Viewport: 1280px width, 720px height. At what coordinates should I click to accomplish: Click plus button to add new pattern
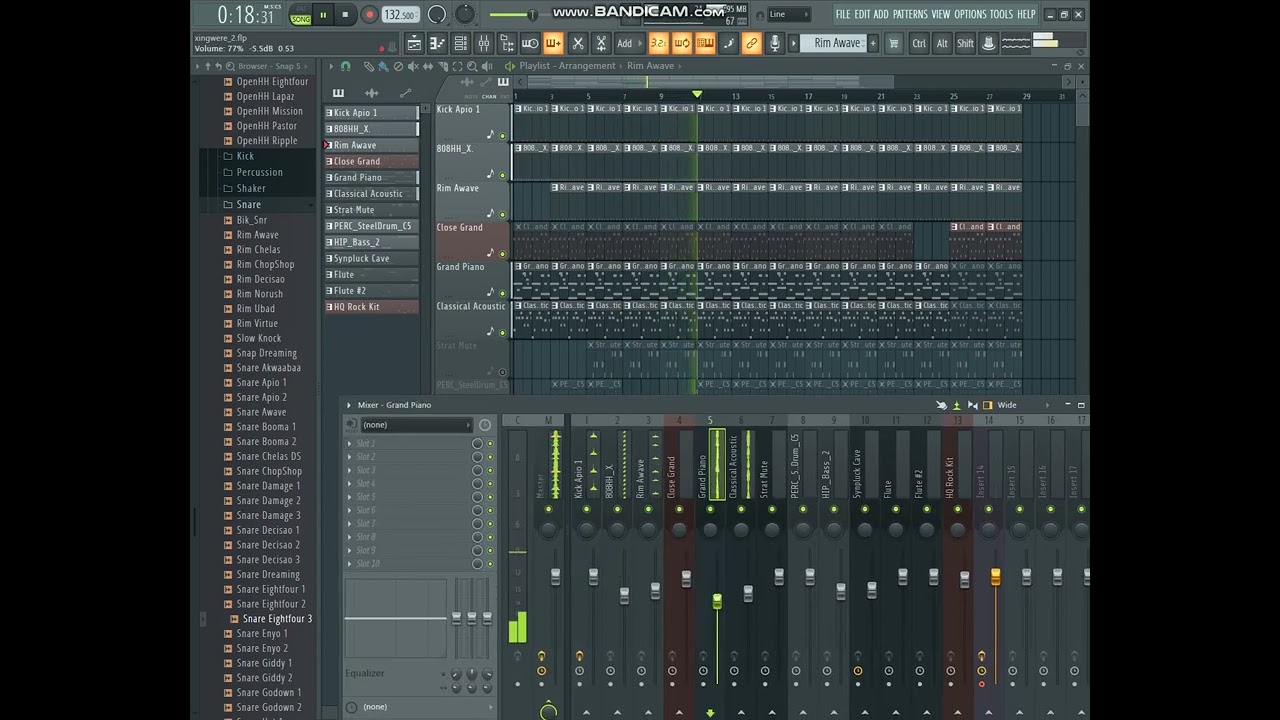(x=873, y=43)
